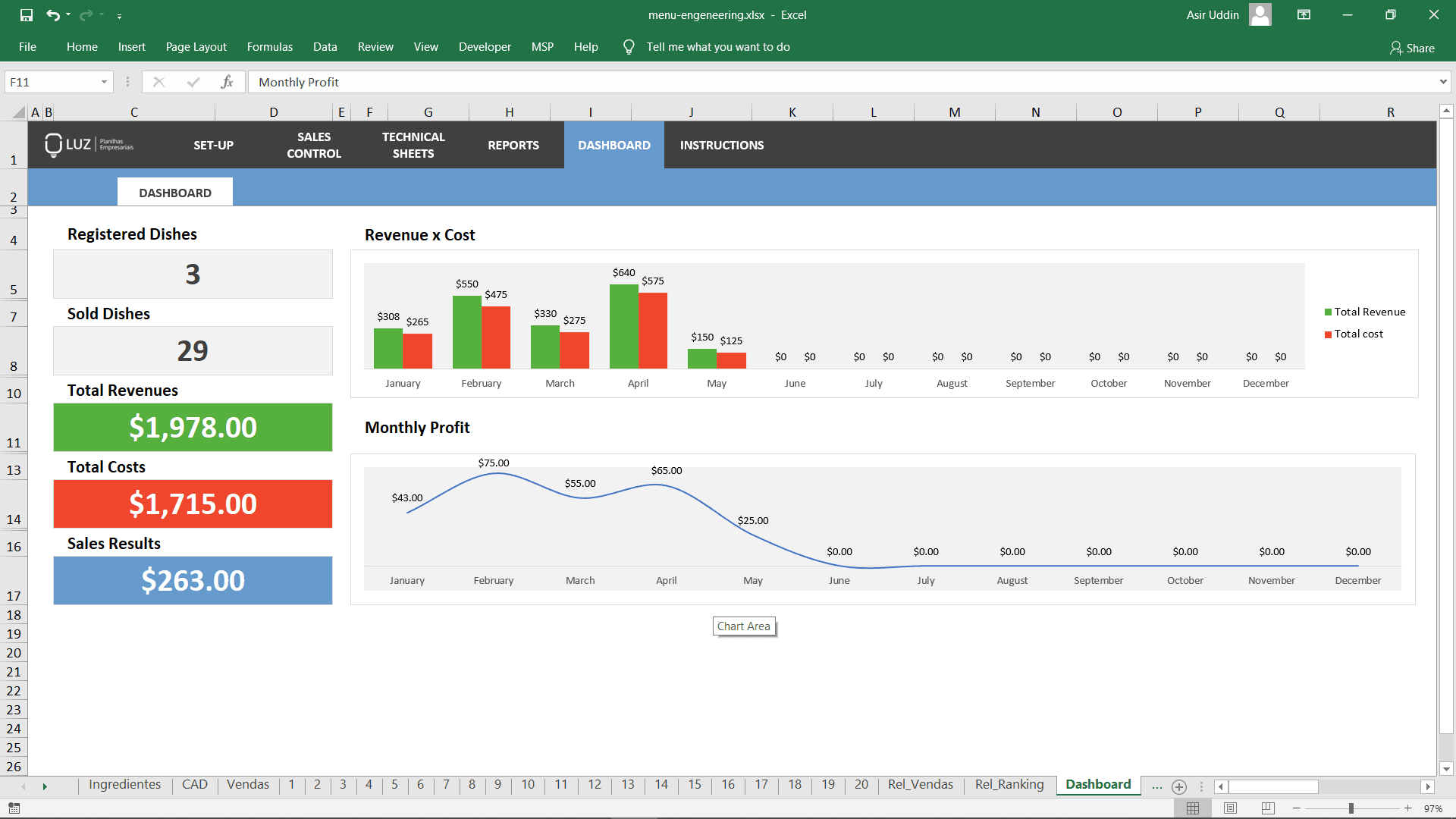Switch to Normal view in the status bar

coord(1192,807)
